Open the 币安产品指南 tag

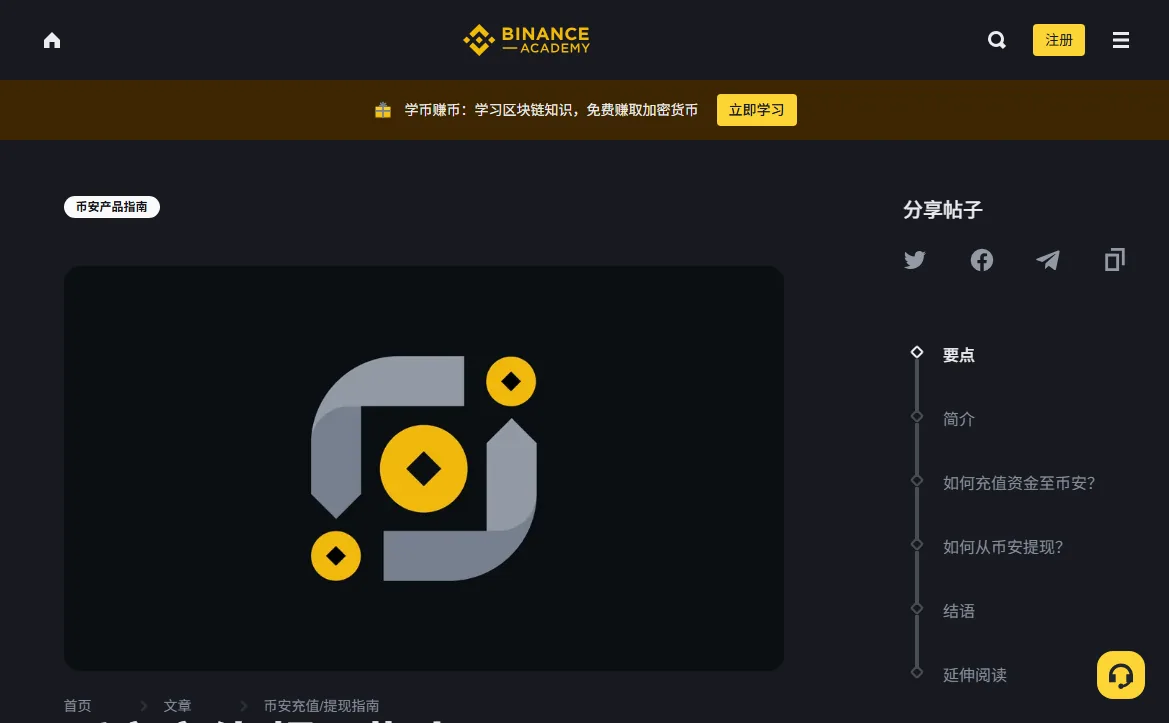pyautogui.click(x=112, y=207)
